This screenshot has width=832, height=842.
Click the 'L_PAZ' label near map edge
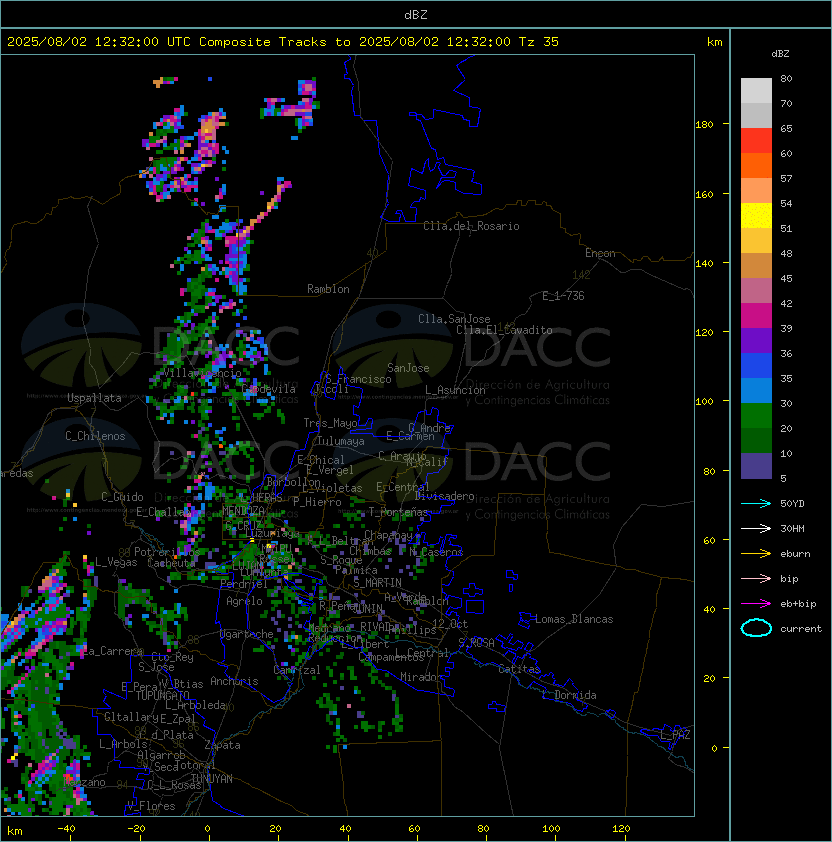click(x=675, y=735)
